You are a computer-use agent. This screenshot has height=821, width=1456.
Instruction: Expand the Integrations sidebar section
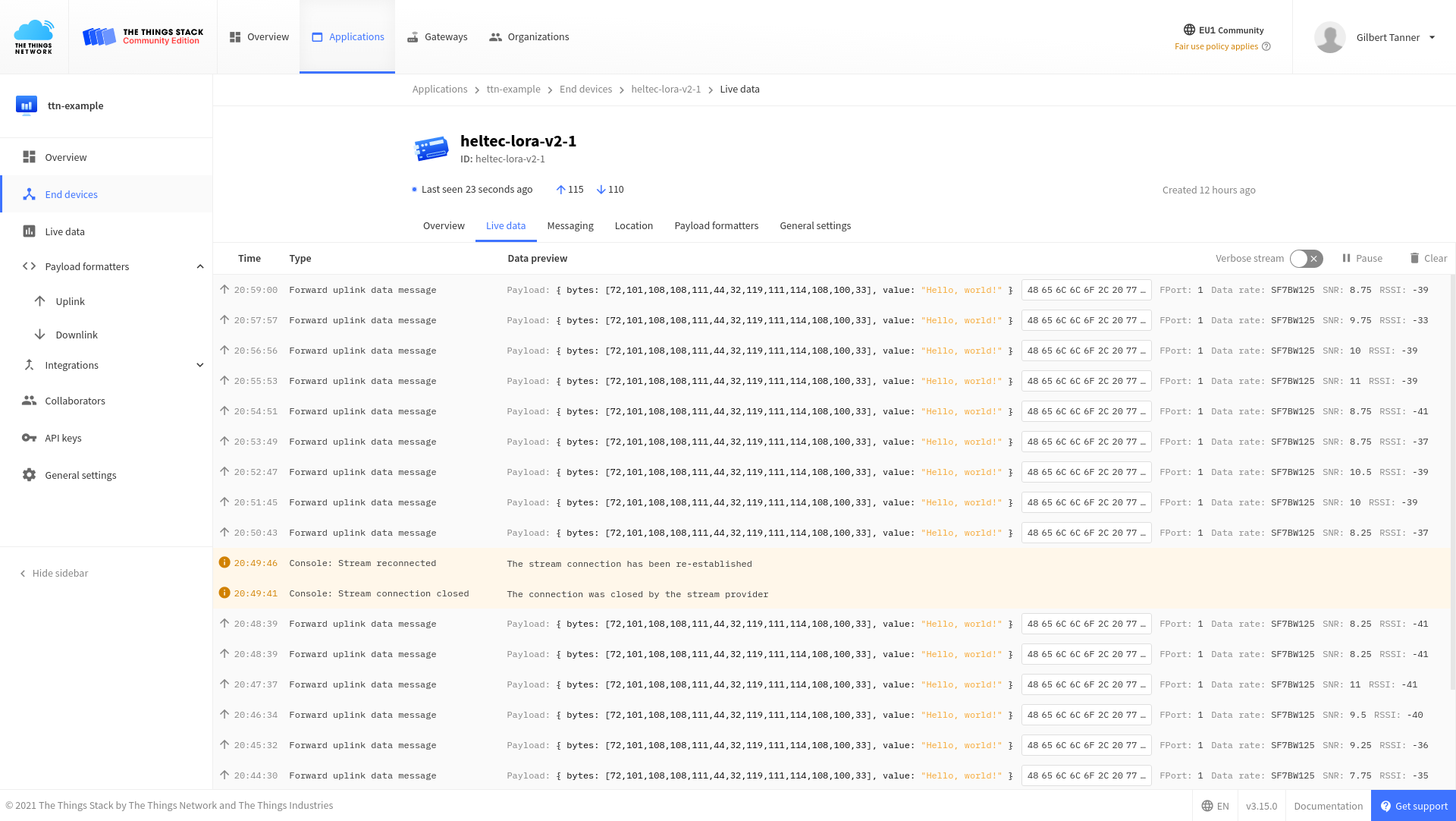(x=200, y=365)
